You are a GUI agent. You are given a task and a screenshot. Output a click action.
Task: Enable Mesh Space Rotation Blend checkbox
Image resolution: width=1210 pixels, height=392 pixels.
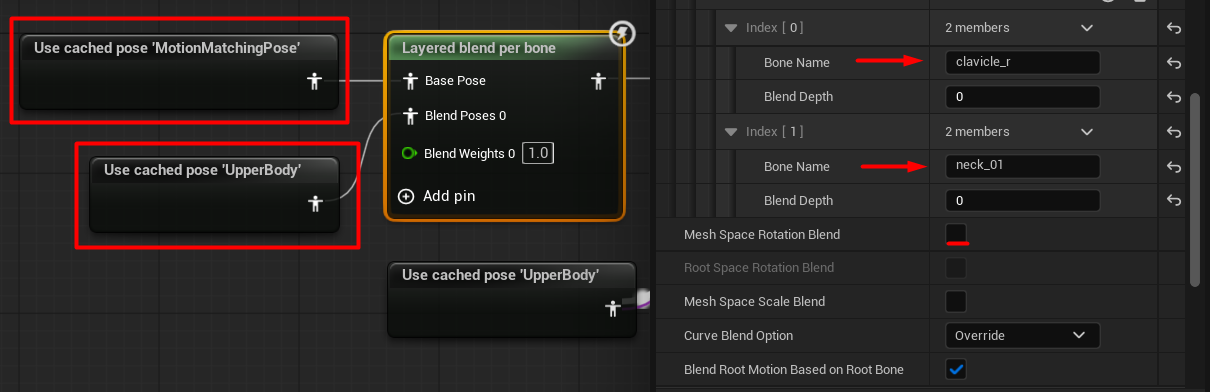click(x=956, y=234)
